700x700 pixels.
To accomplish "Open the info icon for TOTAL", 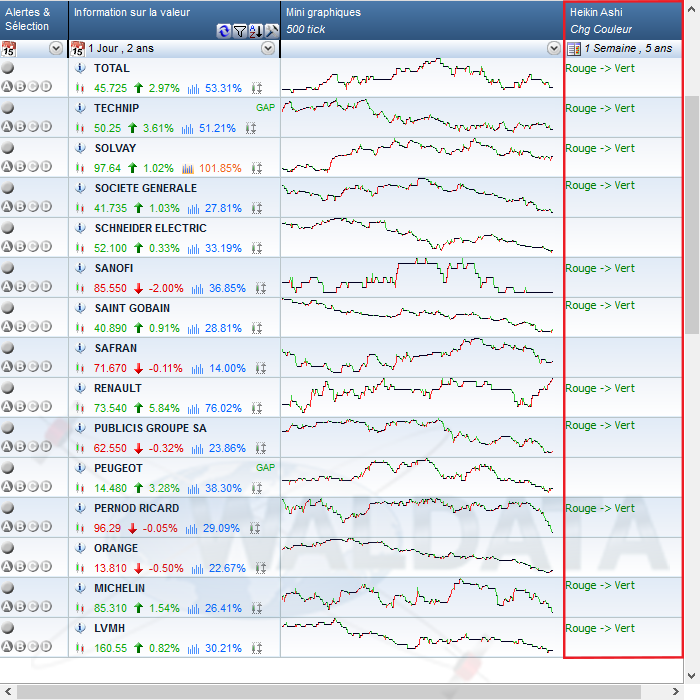I will point(80,68).
